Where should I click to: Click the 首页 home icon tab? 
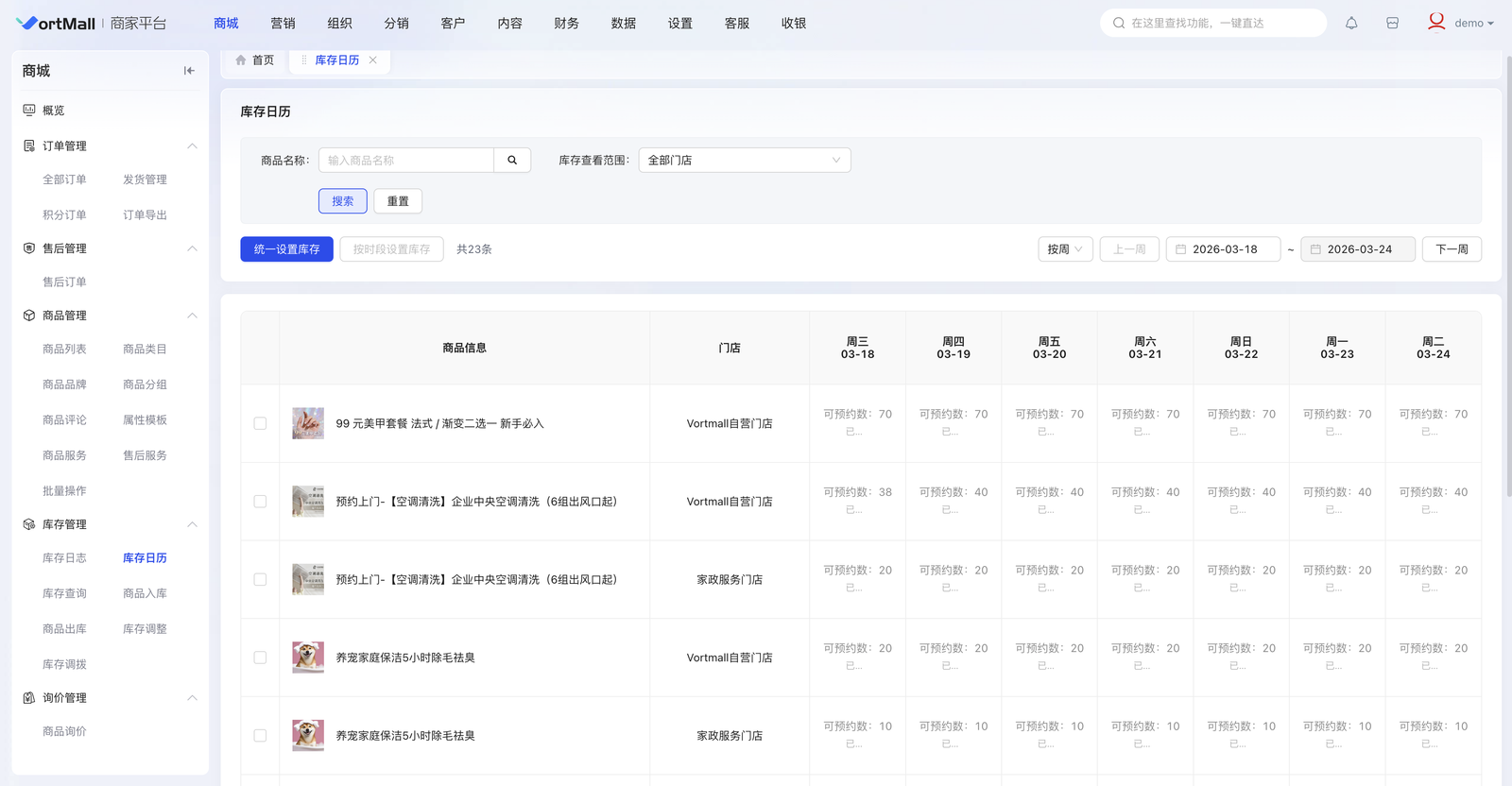point(254,60)
